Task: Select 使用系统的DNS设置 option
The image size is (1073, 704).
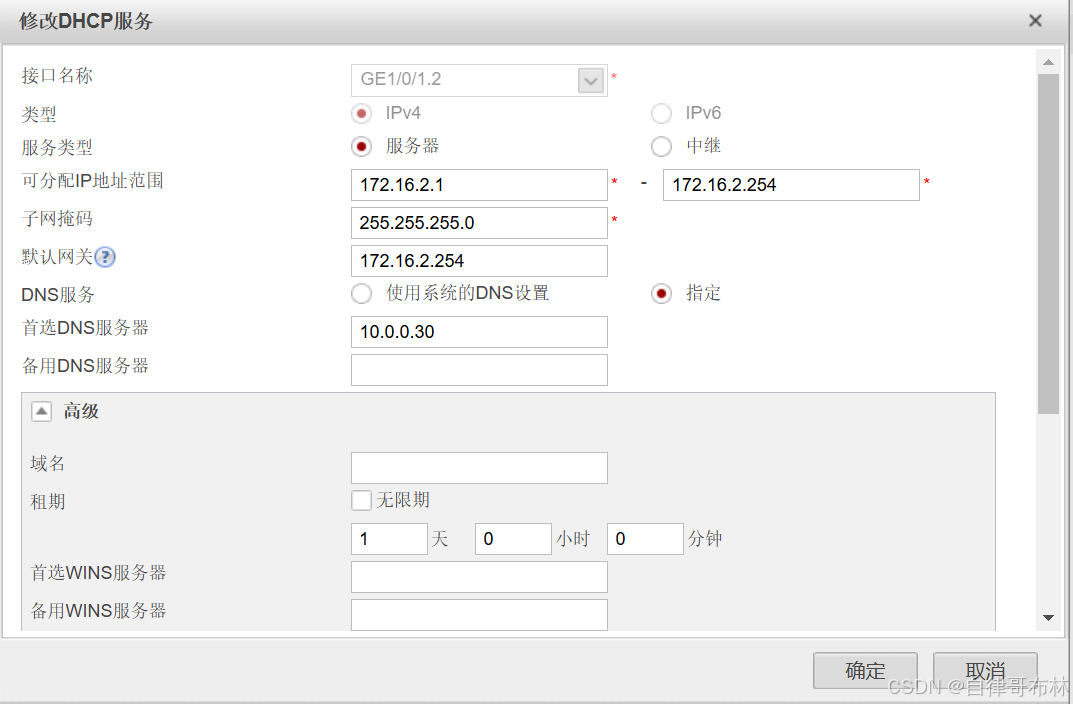Action: (361, 294)
